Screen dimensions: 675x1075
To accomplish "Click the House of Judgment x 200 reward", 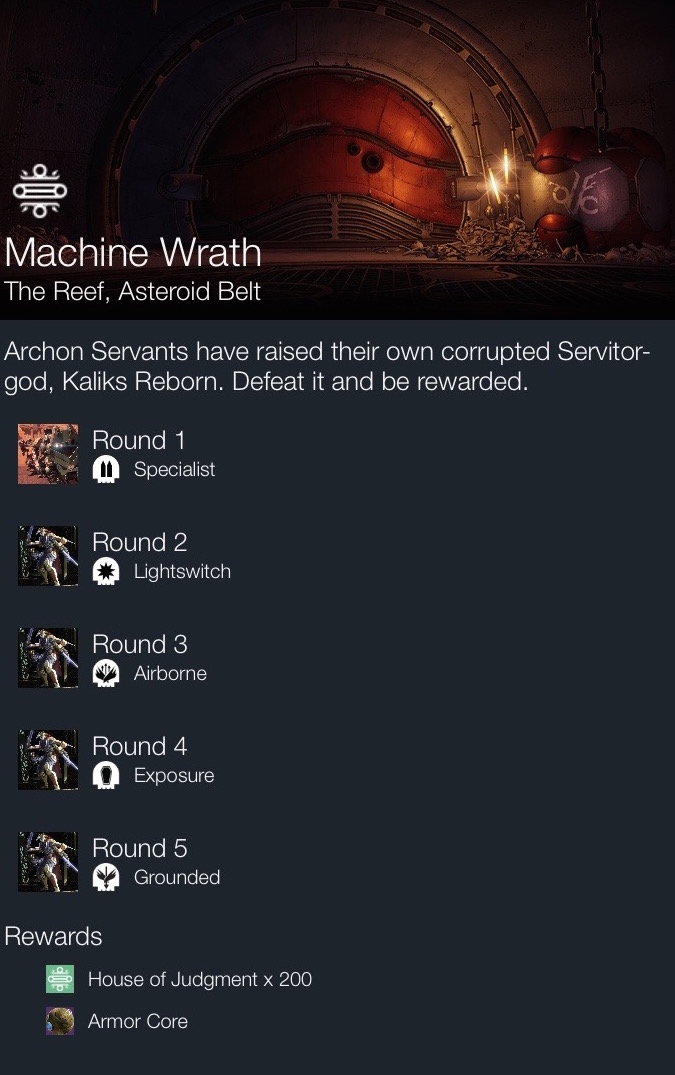I will 200,980.
